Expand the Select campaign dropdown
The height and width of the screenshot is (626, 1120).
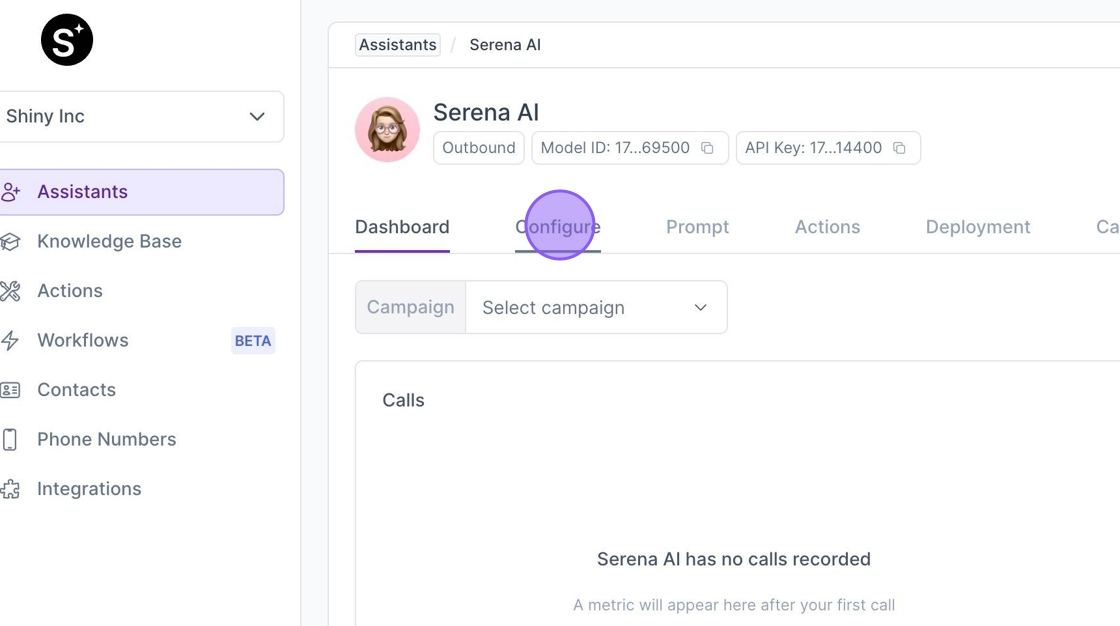click(596, 307)
